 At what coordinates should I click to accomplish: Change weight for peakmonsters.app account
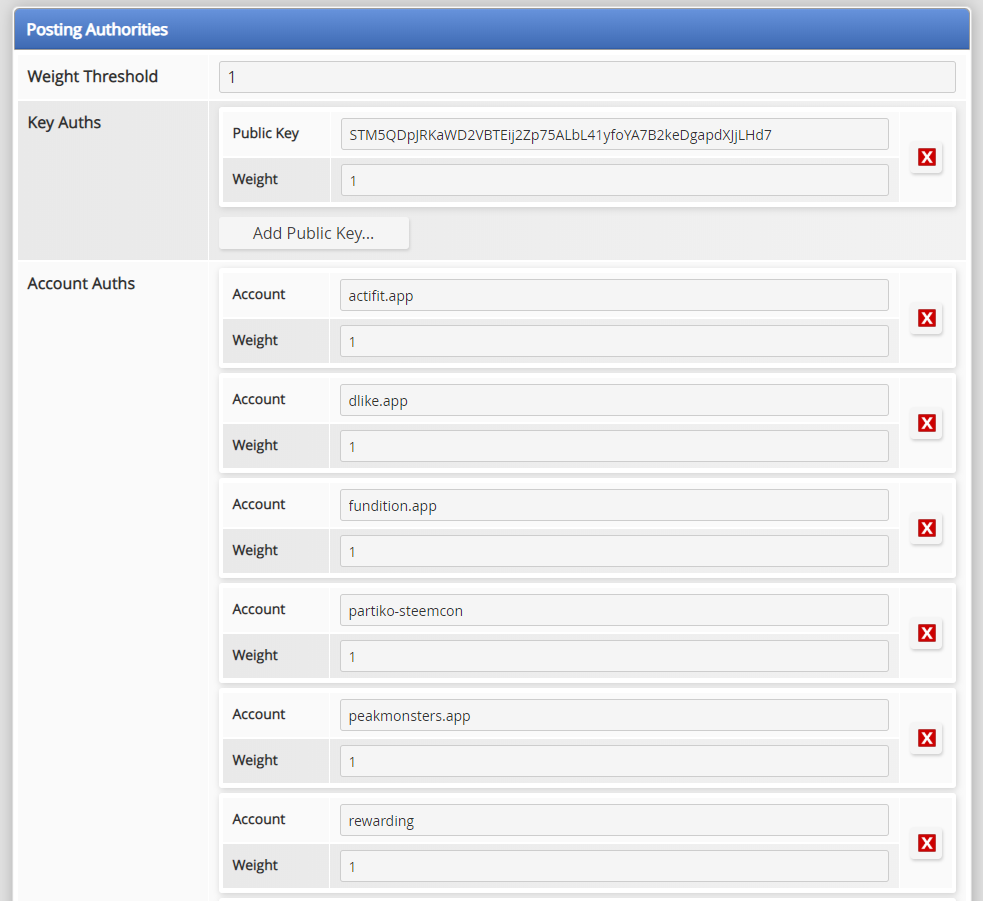coord(614,761)
